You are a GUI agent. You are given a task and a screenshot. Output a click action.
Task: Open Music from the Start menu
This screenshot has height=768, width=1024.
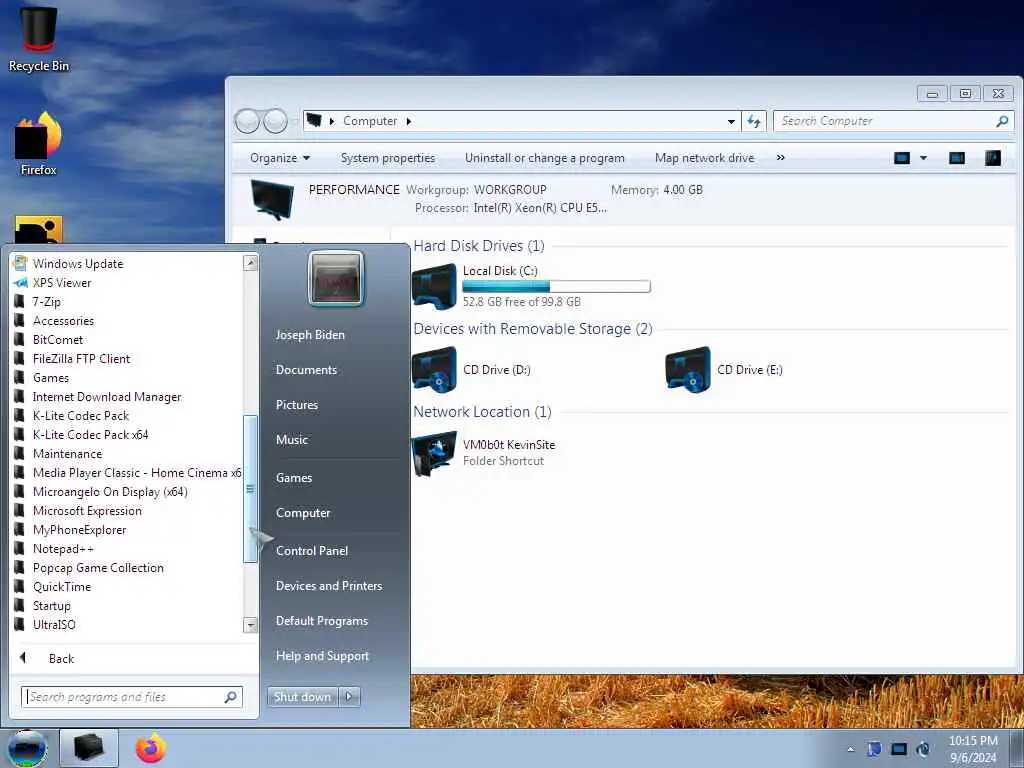291,440
